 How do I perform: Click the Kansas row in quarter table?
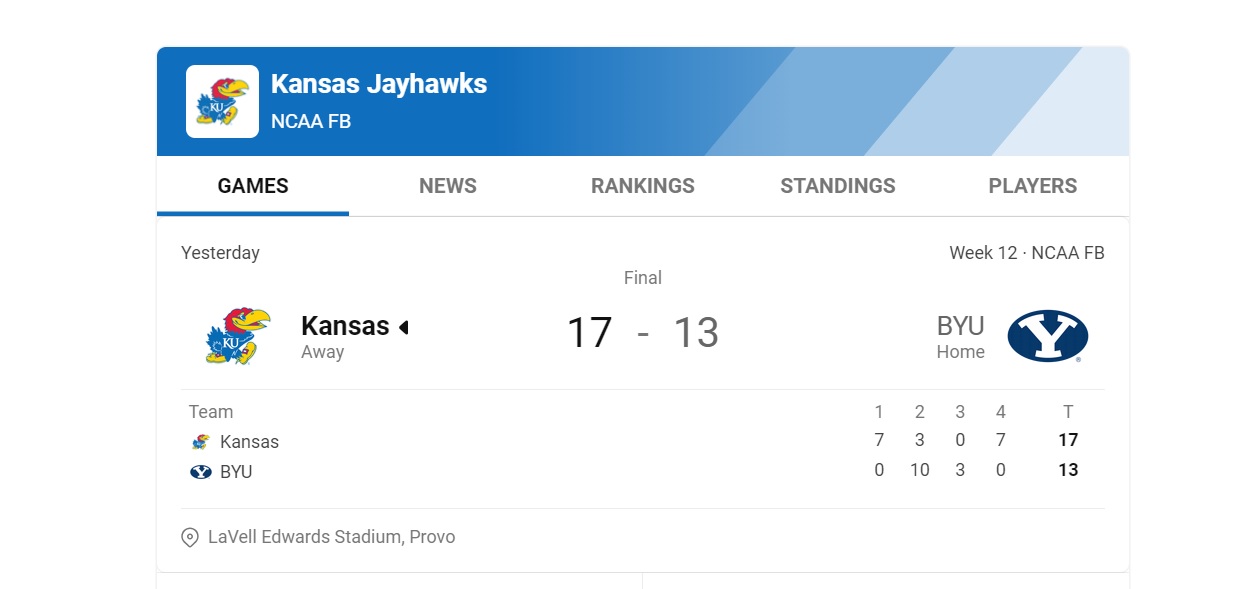[643, 441]
